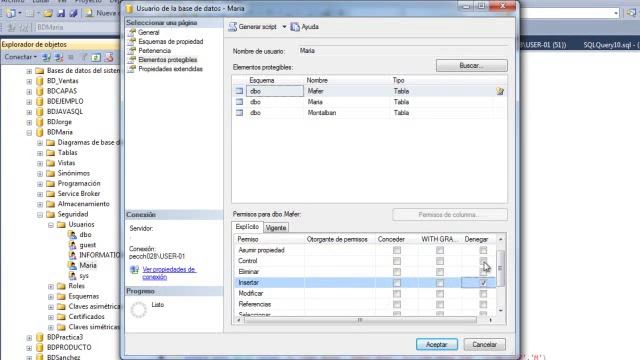This screenshot has height=360, width=640.
Task: Select Esquemas de propiedad page icon
Action: coord(131,42)
